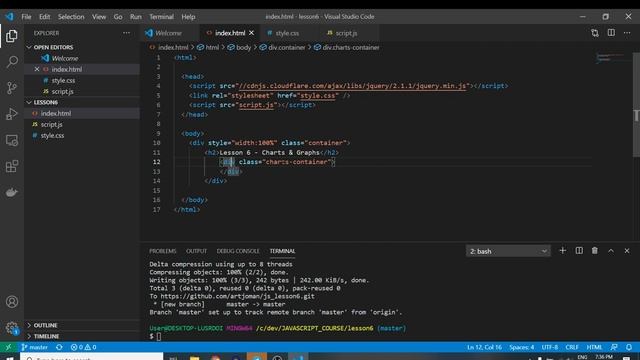640x360 pixels.
Task: Open style.css in LESSON6 folder
Action: [x=82, y=136]
